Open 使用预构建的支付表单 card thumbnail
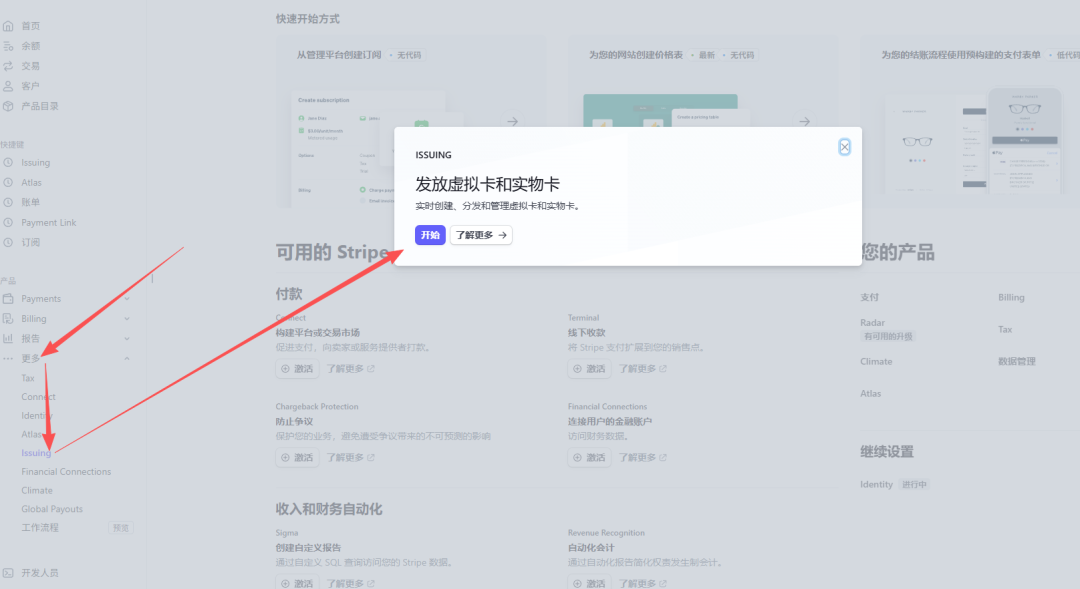 (x=974, y=141)
